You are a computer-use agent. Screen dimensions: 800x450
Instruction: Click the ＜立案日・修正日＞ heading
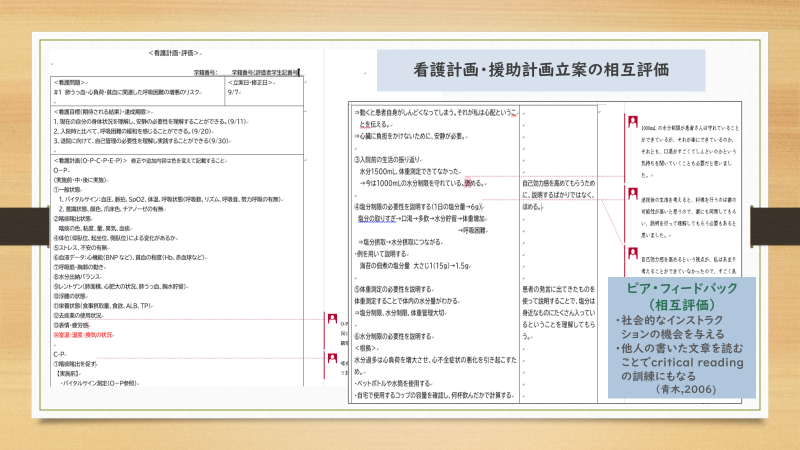point(251,83)
